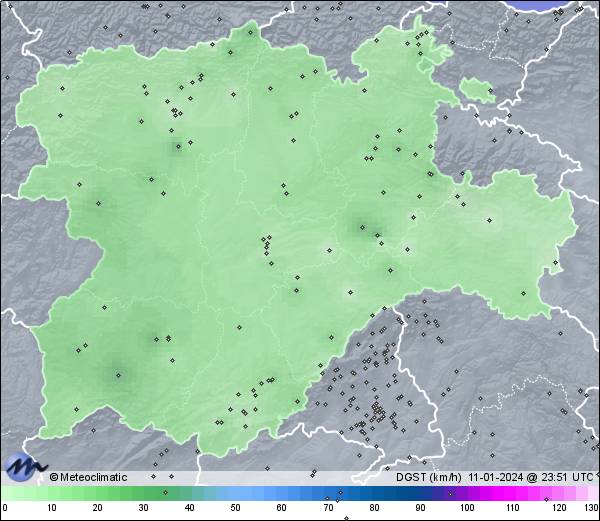Click the scale label 10
600x521 pixels.
click(x=52, y=508)
